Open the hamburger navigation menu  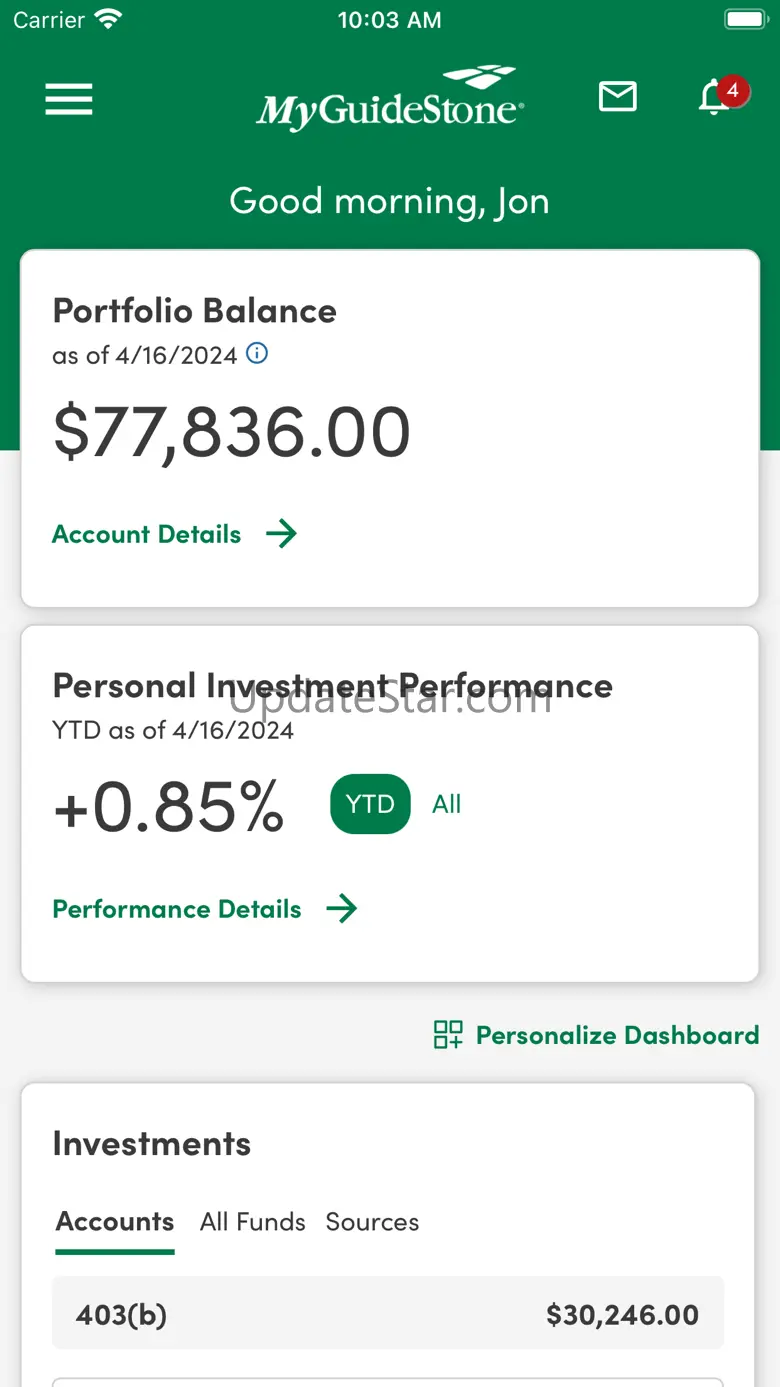pyautogui.click(x=69, y=99)
